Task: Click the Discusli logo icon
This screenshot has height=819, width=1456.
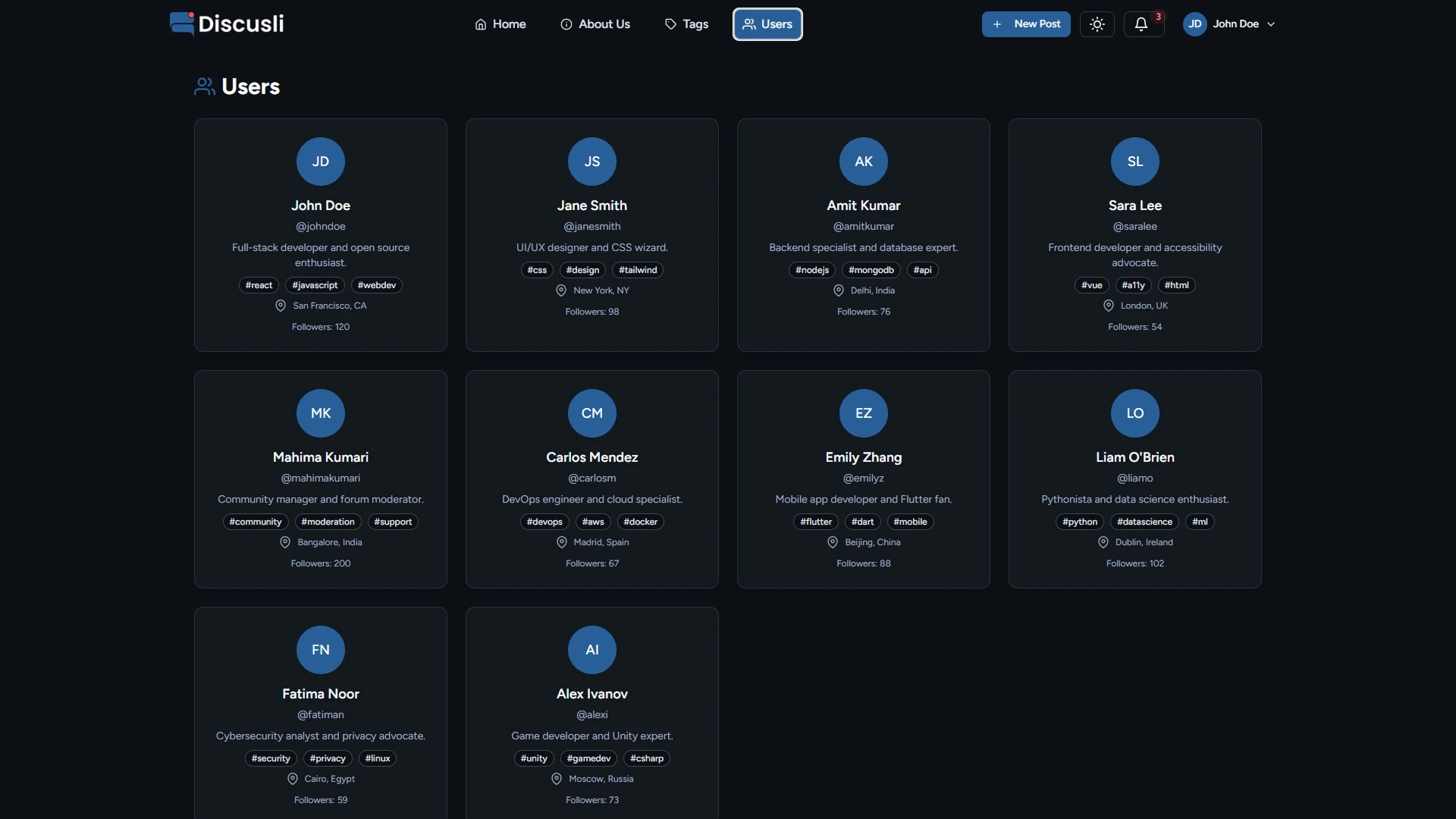Action: (x=182, y=24)
